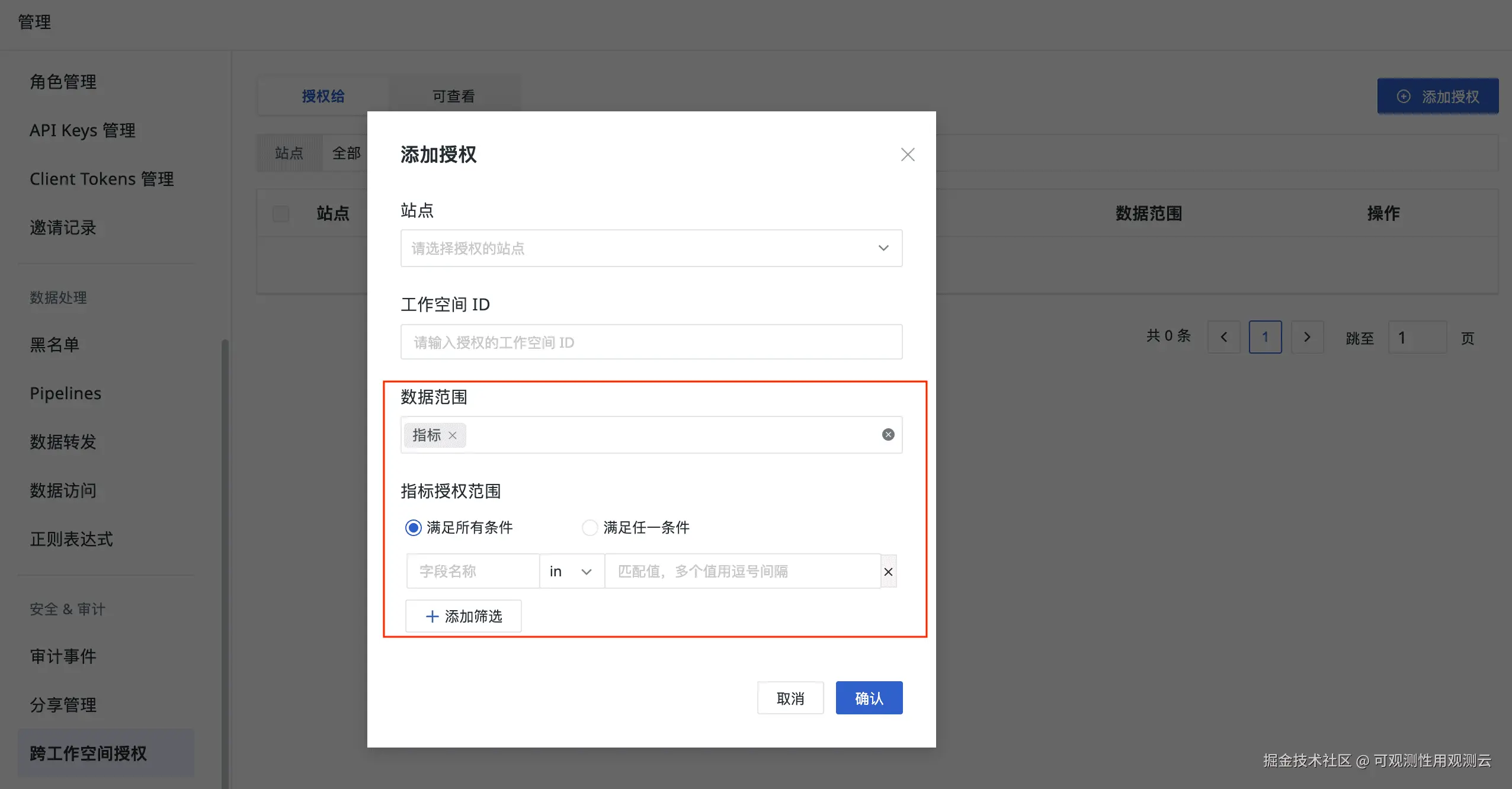
Task: Clear all selections in 数据范围 field
Action: [888, 435]
